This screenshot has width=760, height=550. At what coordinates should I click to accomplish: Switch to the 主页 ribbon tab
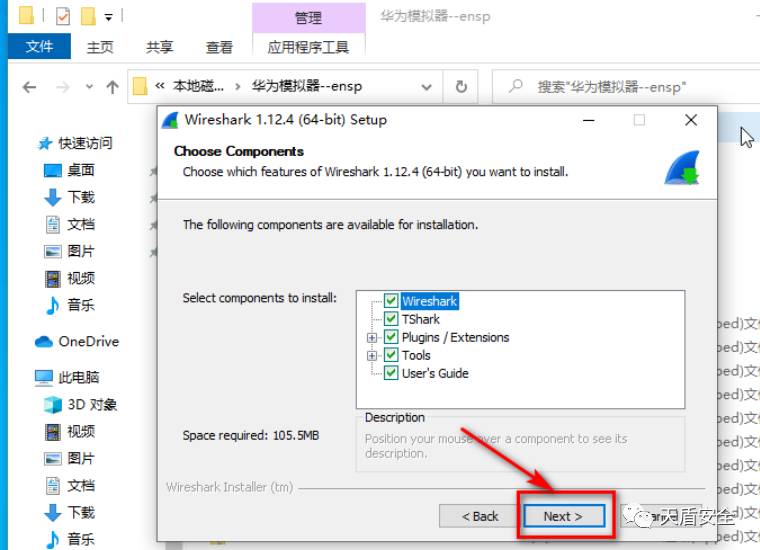pyautogui.click(x=100, y=47)
